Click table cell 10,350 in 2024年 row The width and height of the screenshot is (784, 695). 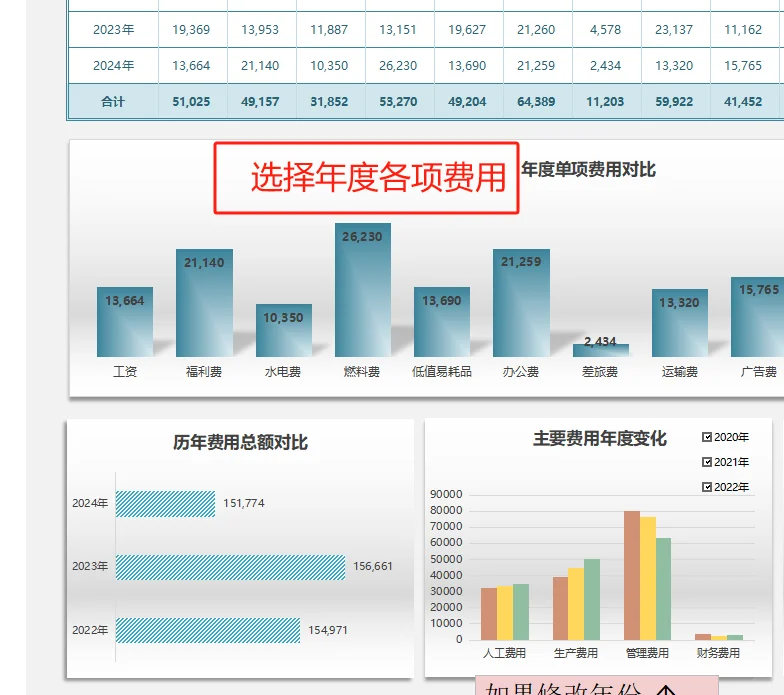pyautogui.click(x=329, y=66)
